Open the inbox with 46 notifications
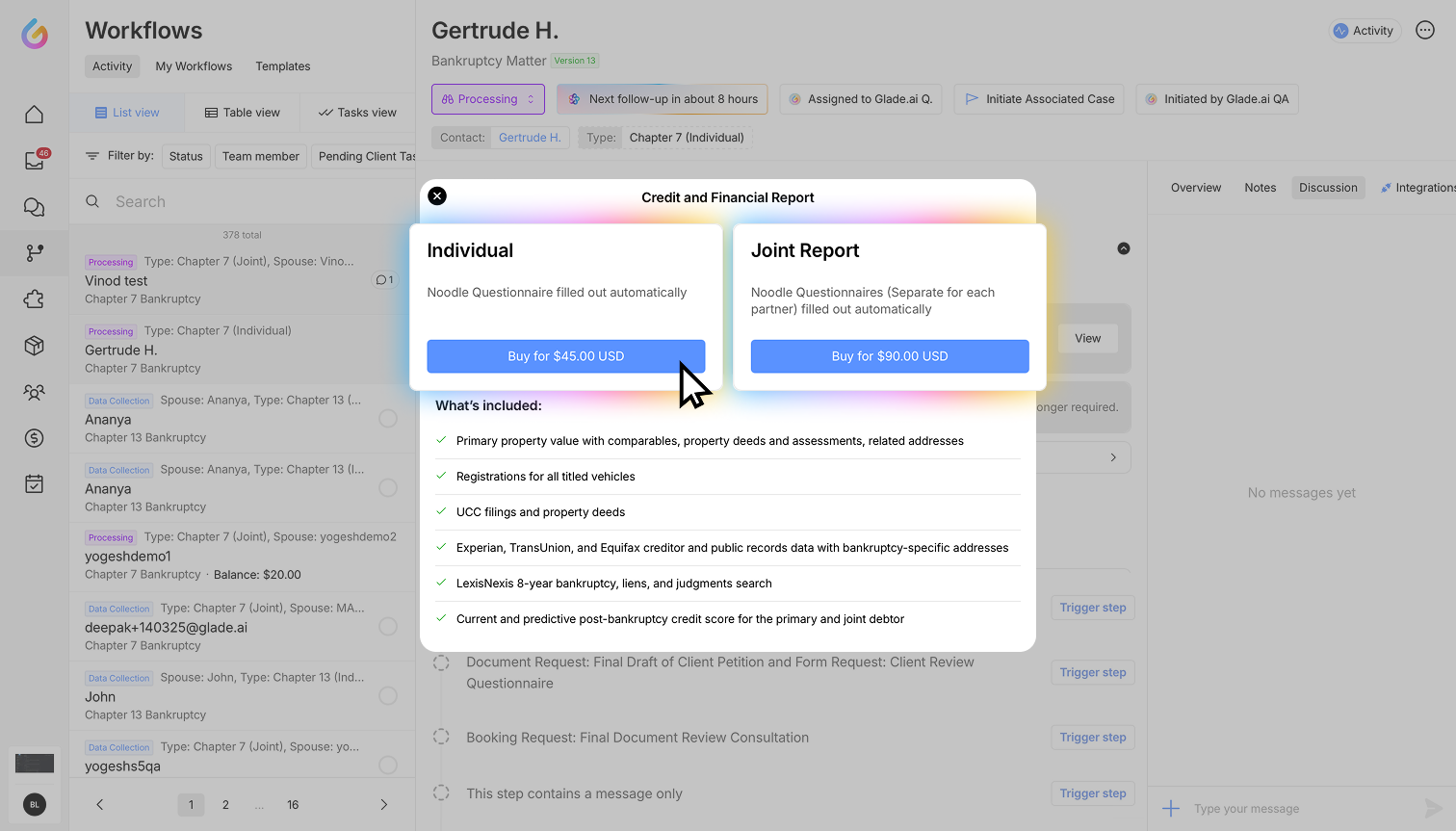 35,161
